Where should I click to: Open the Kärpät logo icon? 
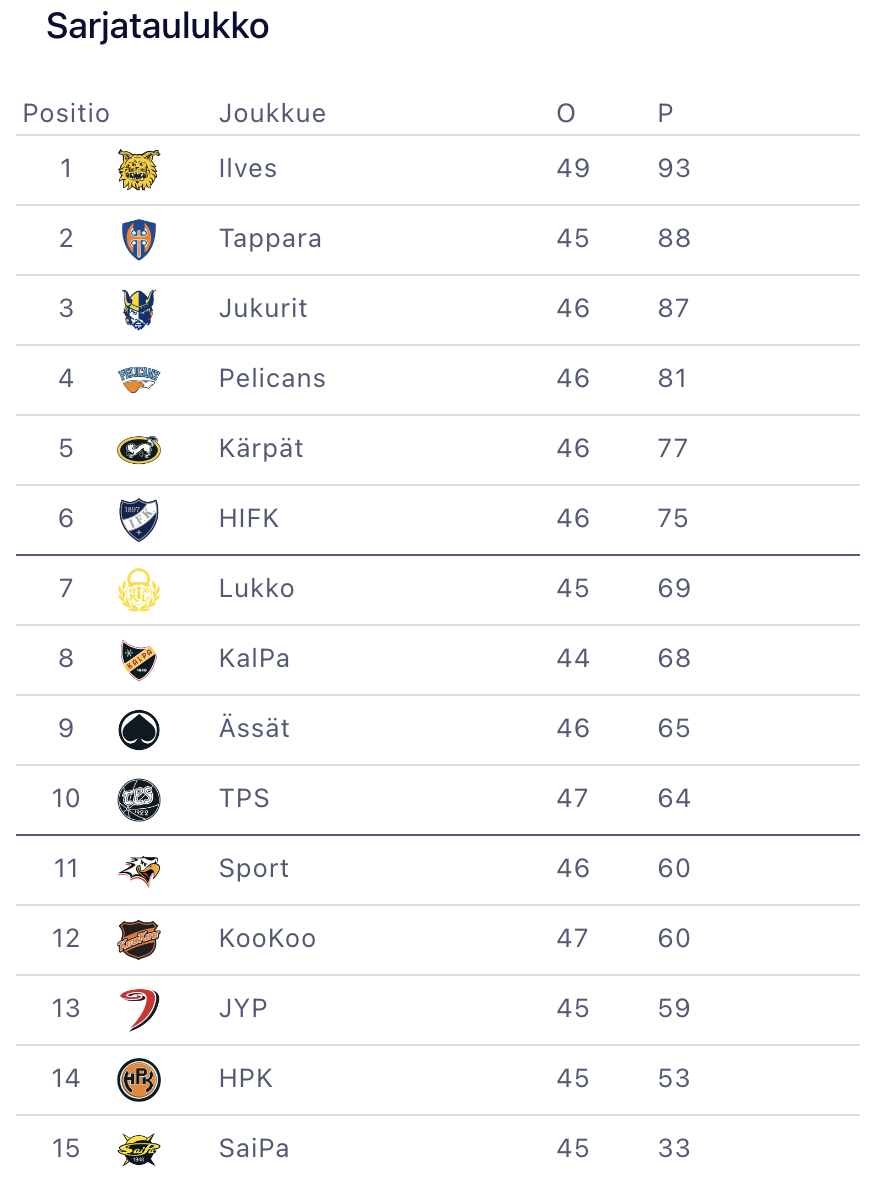(138, 449)
